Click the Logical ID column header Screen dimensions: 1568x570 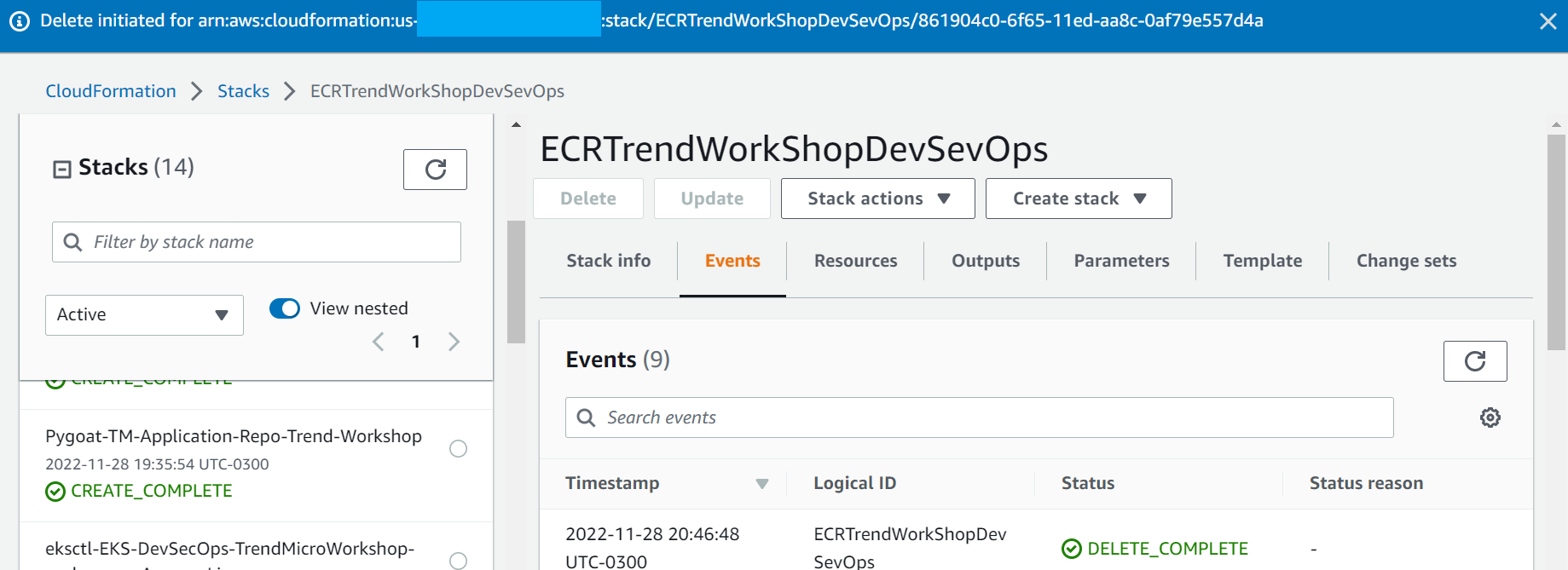[x=855, y=483]
